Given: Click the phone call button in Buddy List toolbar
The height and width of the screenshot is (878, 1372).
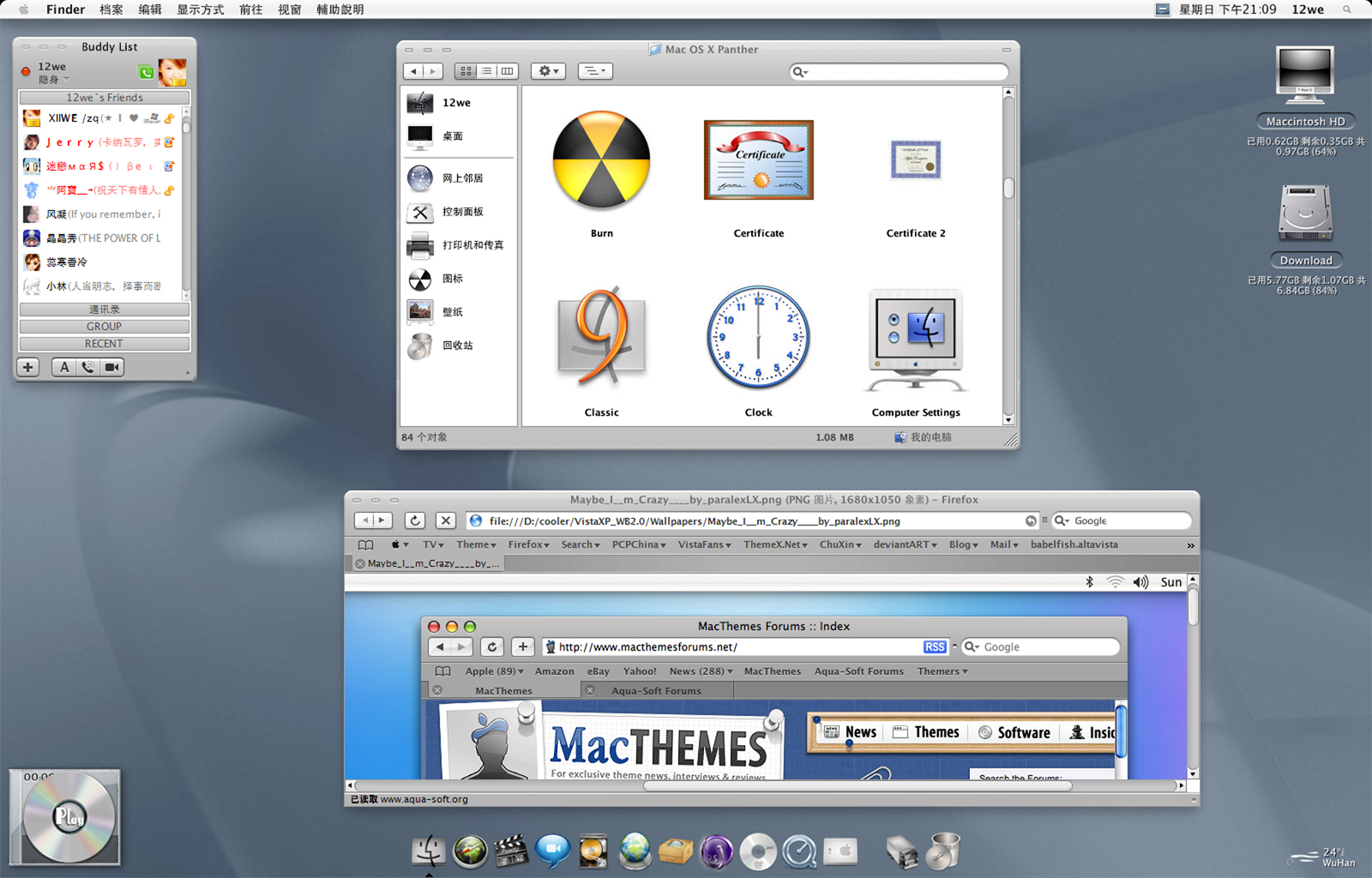Looking at the screenshot, I should [x=88, y=367].
